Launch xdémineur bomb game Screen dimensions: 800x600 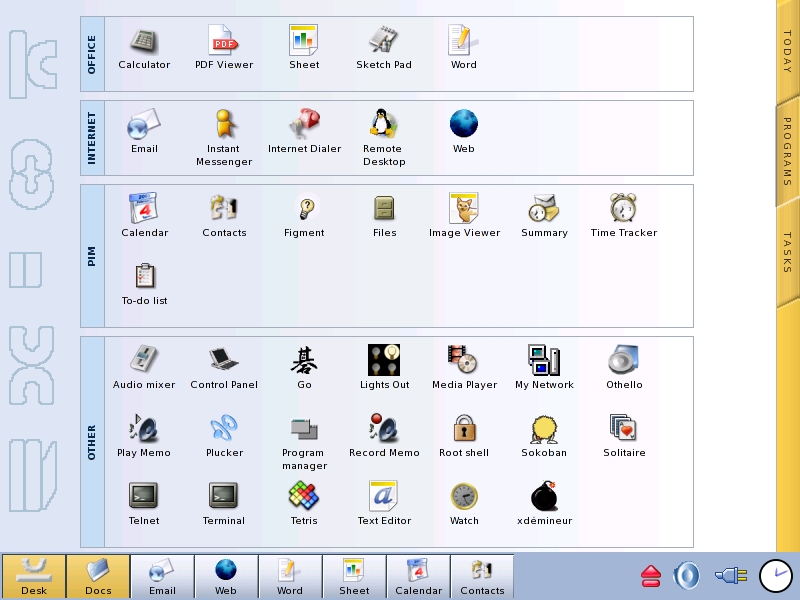point(544,503)
